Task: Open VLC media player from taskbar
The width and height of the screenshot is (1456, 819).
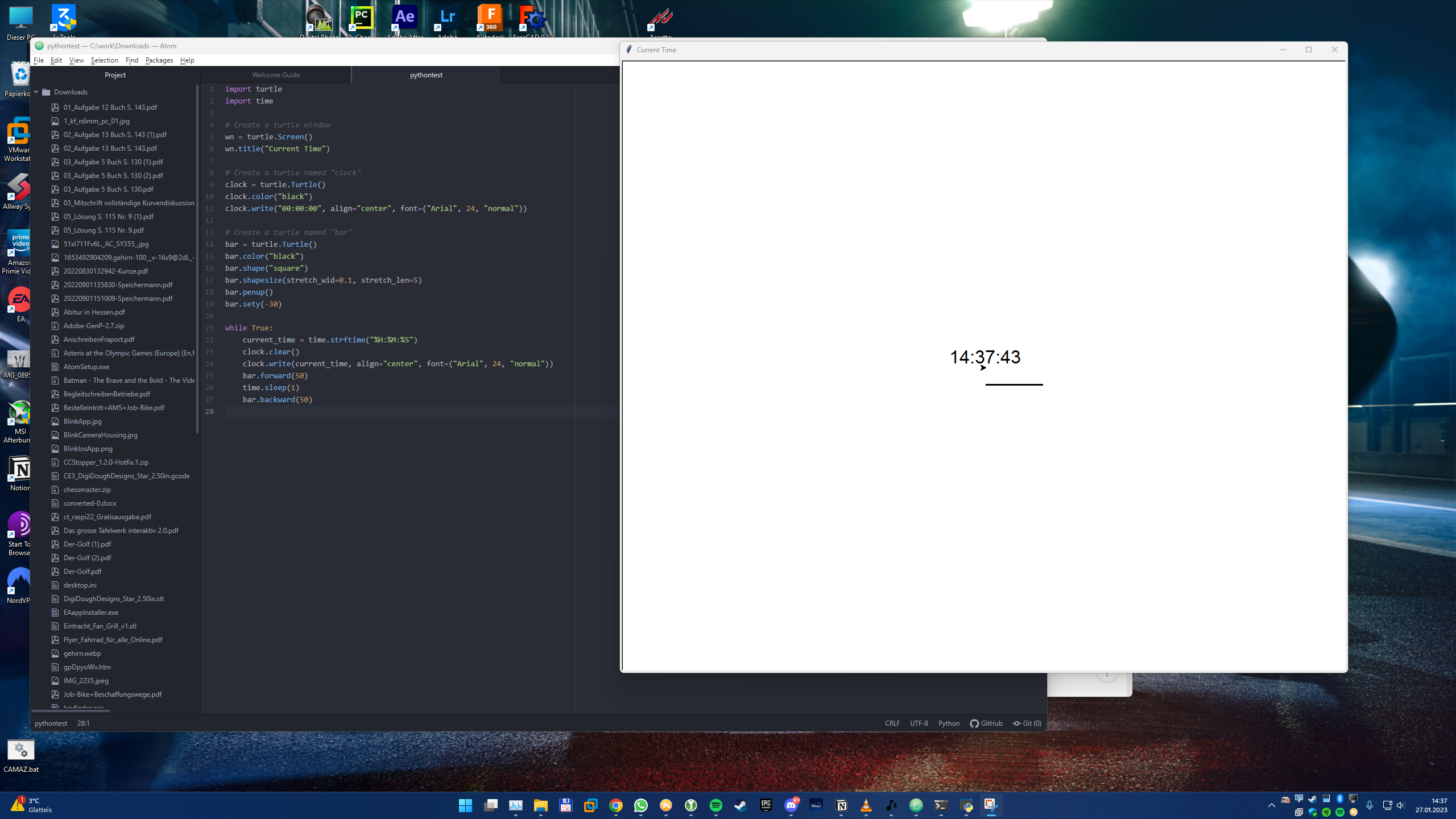Action: pyautogui.click(x=866, y=805)
